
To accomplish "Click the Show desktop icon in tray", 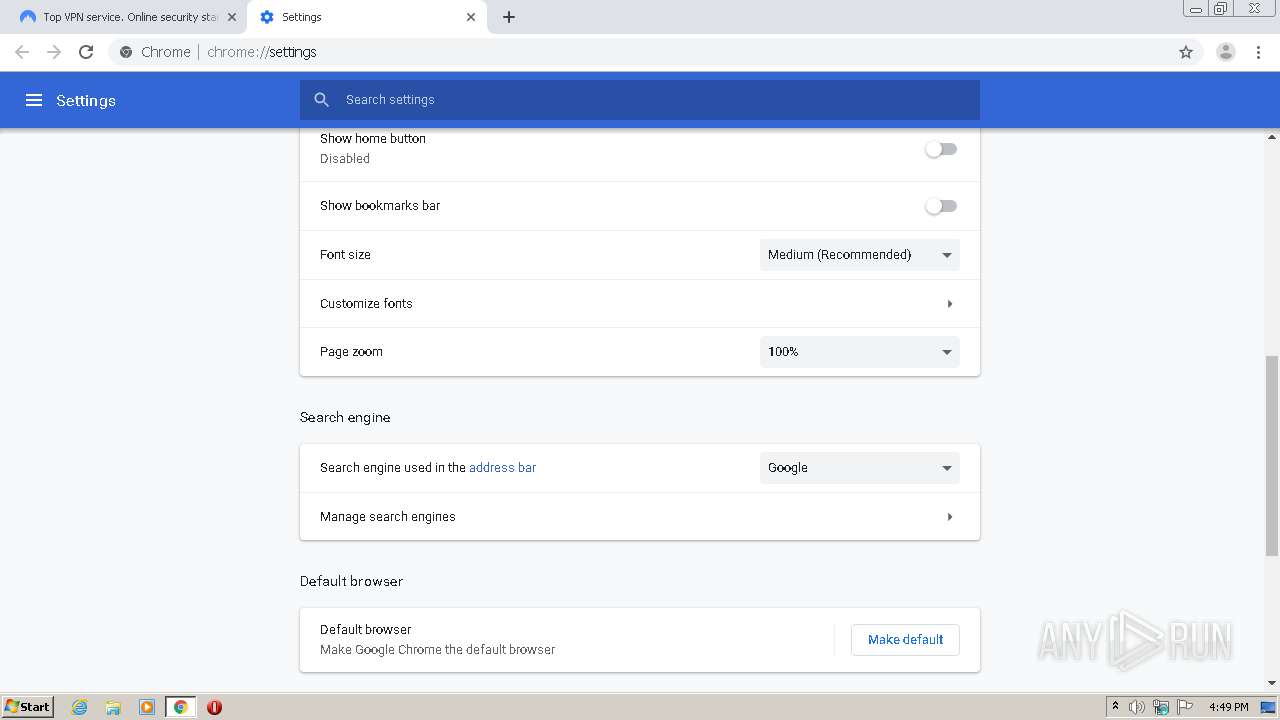I will pyautogui.click(x=1269, y=707).
